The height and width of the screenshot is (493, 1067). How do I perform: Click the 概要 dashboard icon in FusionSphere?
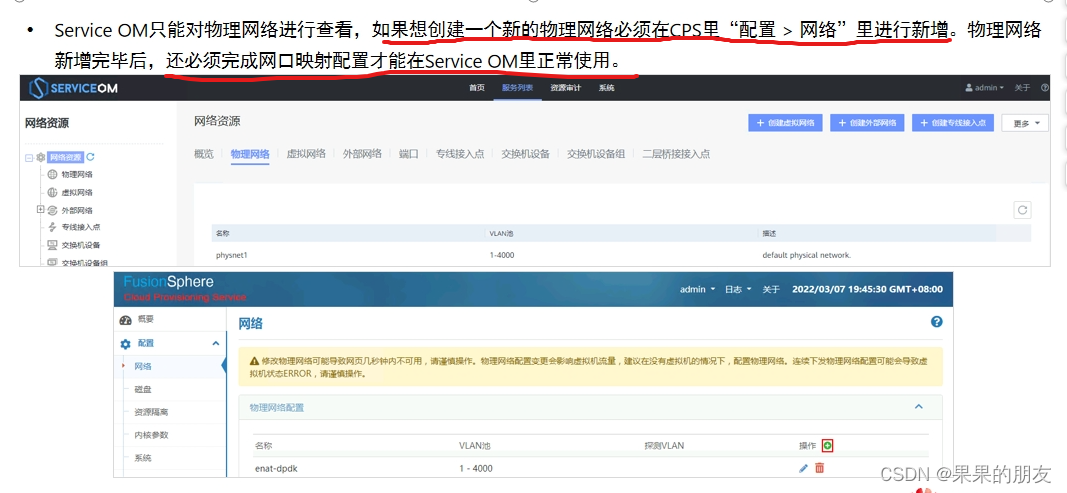(x=125, y=320)
